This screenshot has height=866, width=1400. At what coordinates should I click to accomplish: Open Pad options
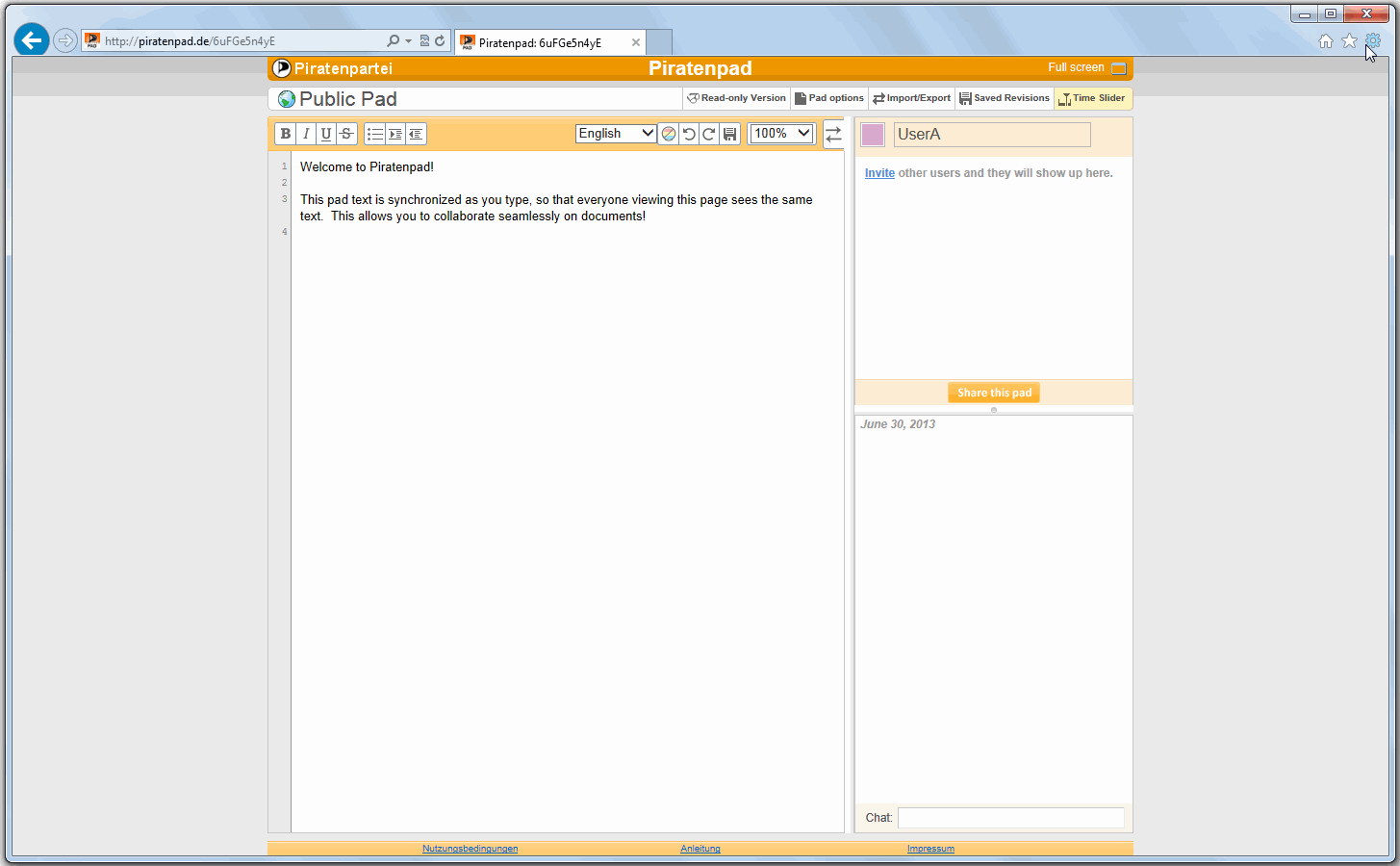(829, 98)
